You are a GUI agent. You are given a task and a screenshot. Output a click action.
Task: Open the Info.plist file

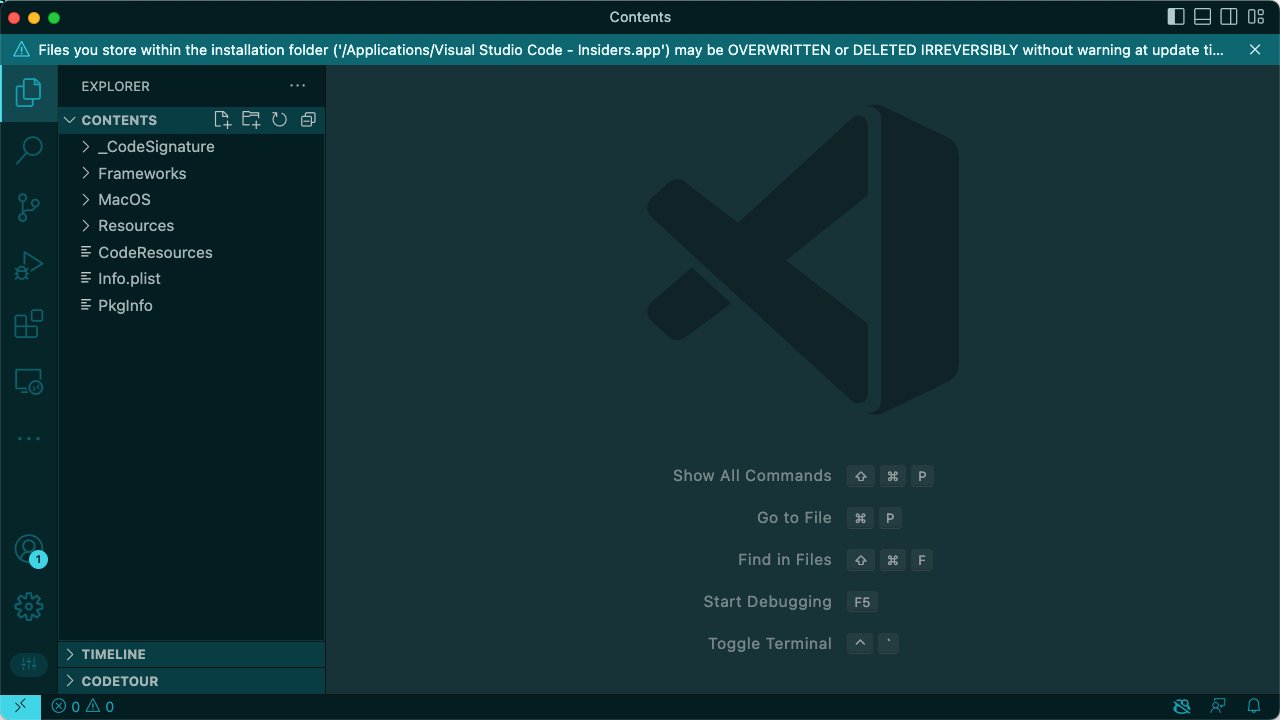(191, 278)
